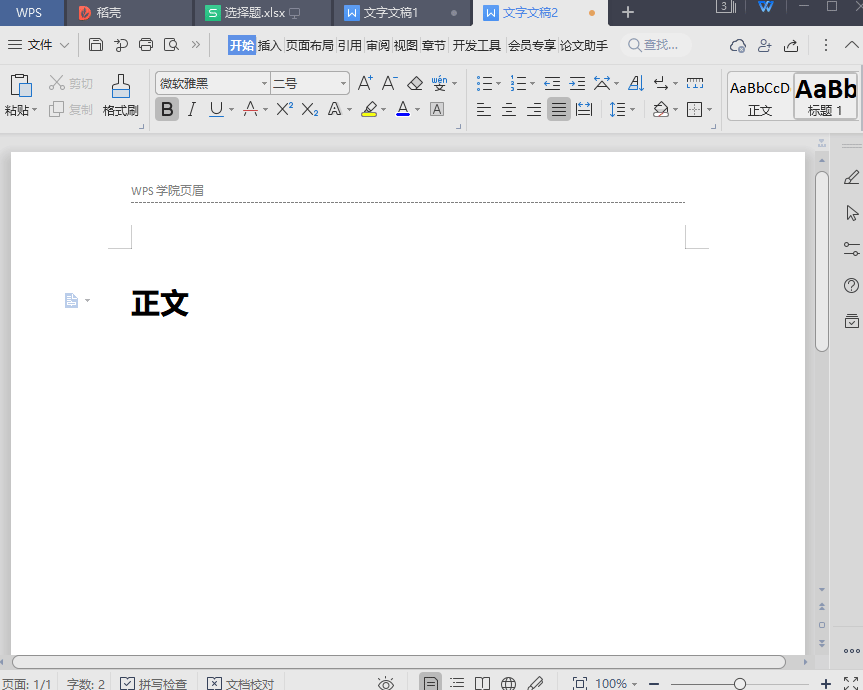Image resolution: width=863 pixels, height=690 pixels.
Task: Apply the 标题 1 heading style
Action: pyautogui.click(x=825, y=96)
